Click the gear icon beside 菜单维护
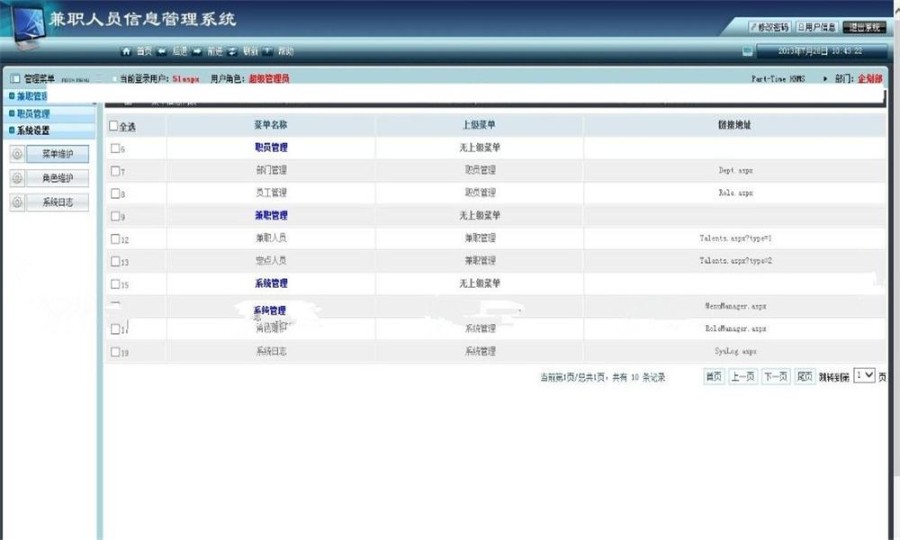Viewport: 900px width, 540px height. tap(17, 154)
